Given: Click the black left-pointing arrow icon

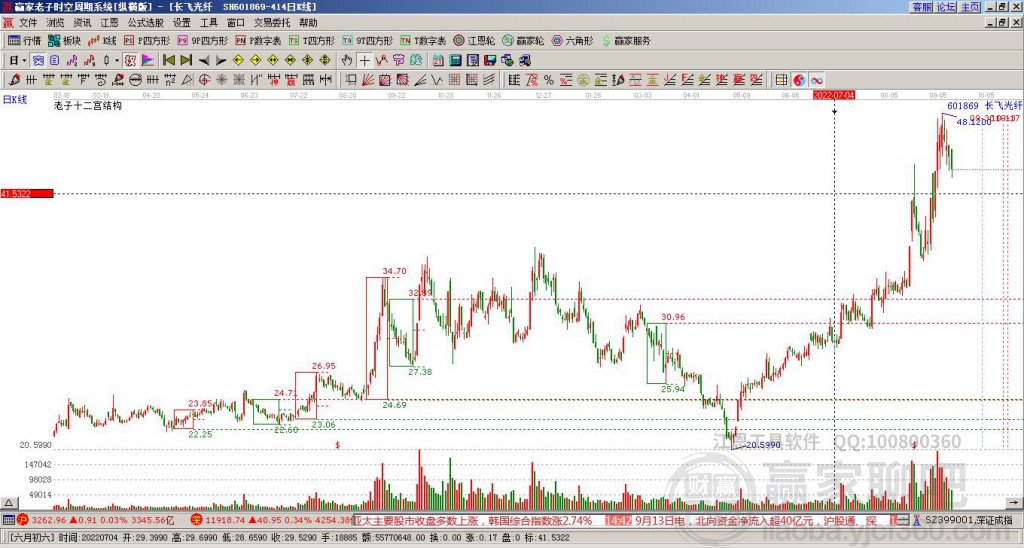Looking at the screenshot, I should pyautogui.click(x=203, y=61).
